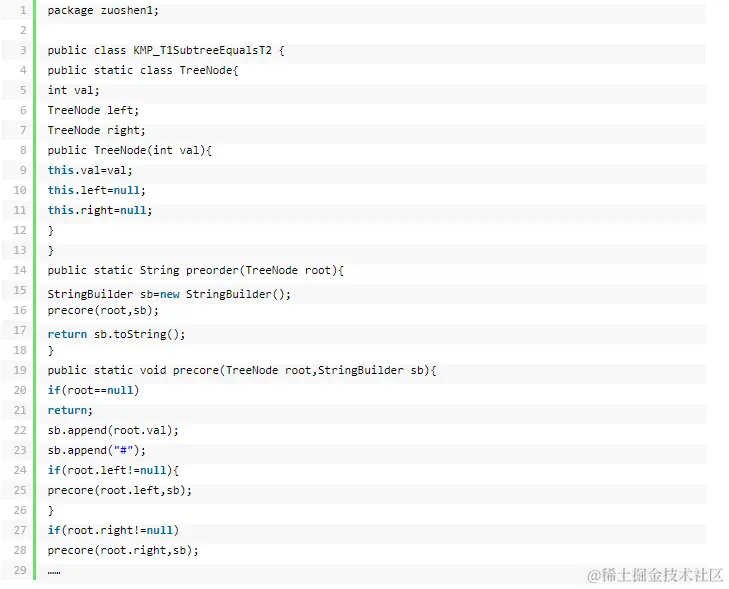Click the 'if(root.right!=null)' condition line
The width and height of the screenshot is (729, 589).
[x=113, y=530]
